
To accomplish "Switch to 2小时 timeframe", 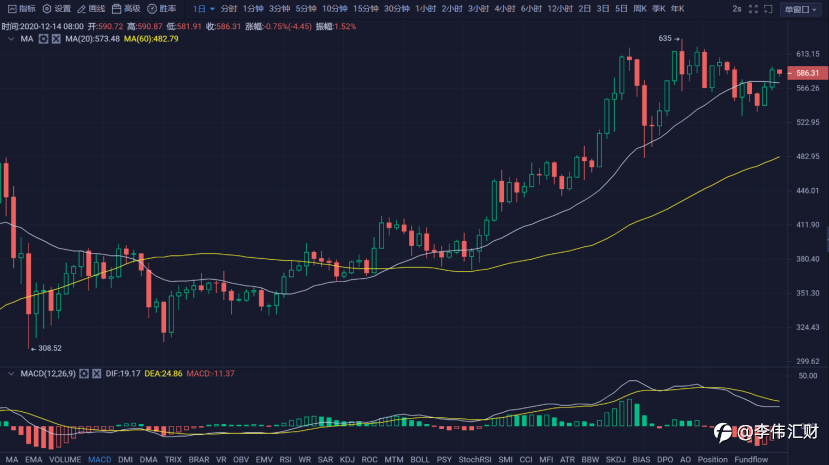I will click(452, 9).
